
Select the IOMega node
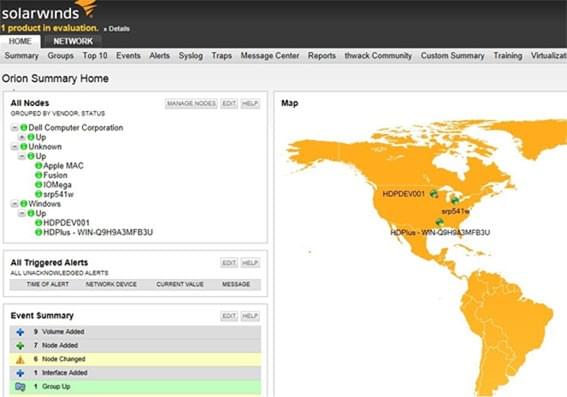[57, 185]
